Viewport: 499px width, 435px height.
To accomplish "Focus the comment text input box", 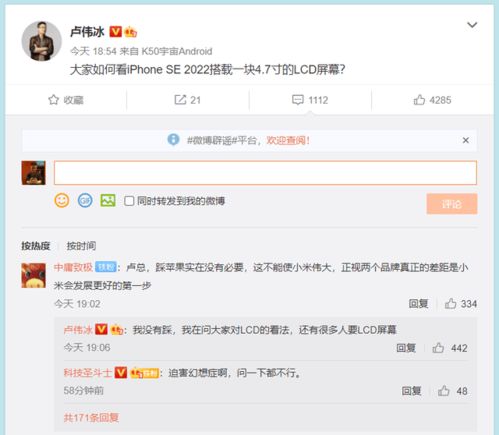I will pyautogui.click(x=265, y=173).
